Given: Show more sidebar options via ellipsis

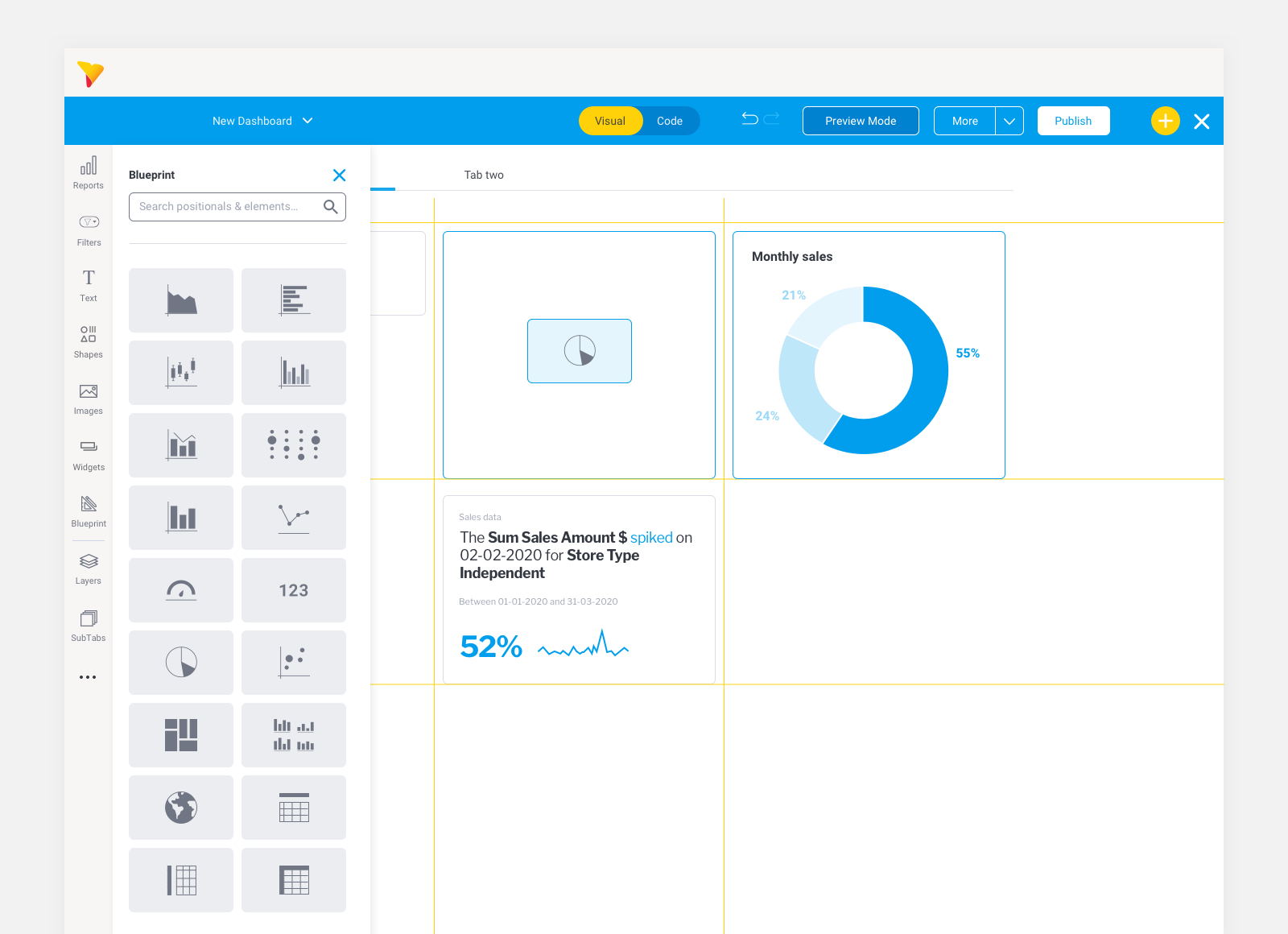Looking at the screenshot, I should tap(88, 677).
